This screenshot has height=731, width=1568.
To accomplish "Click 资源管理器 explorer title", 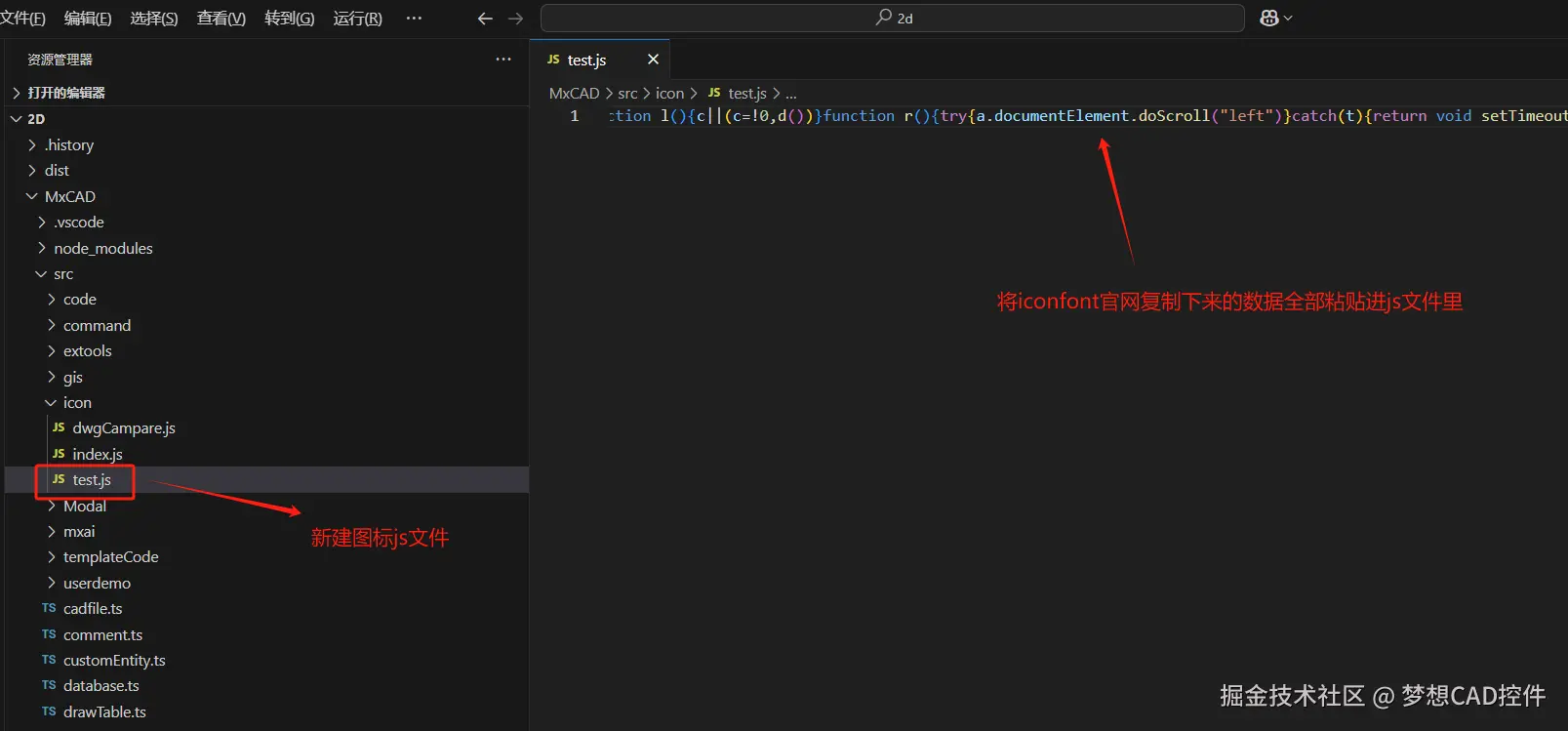I will [60, 60].
